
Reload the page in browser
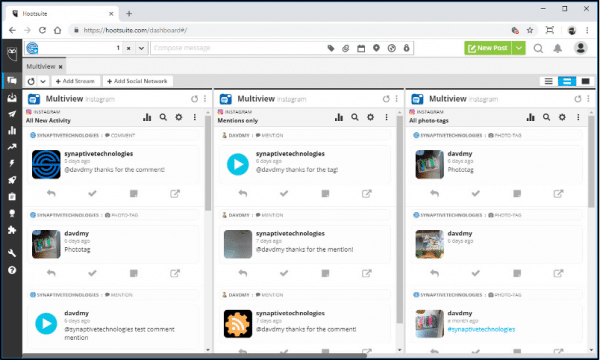pyautogui.click(x=42, y=30)
